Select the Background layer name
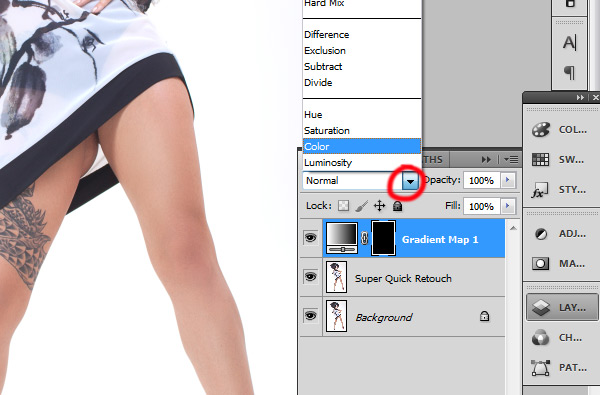 tap(384, 317)
